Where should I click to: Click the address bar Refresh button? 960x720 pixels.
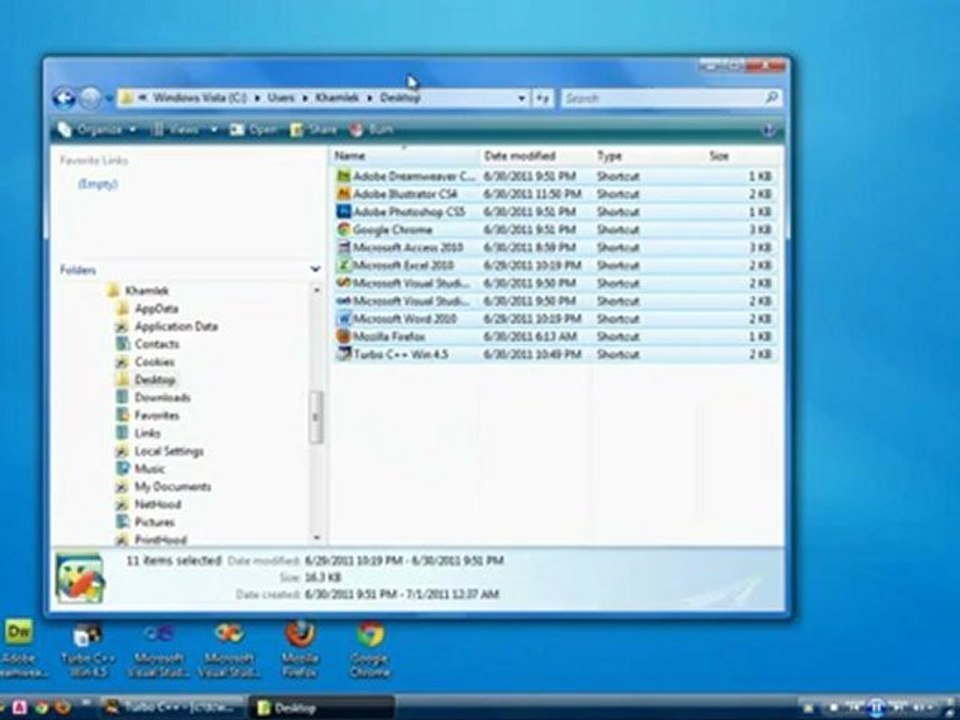pyautogui.click(x=542, y=98)
